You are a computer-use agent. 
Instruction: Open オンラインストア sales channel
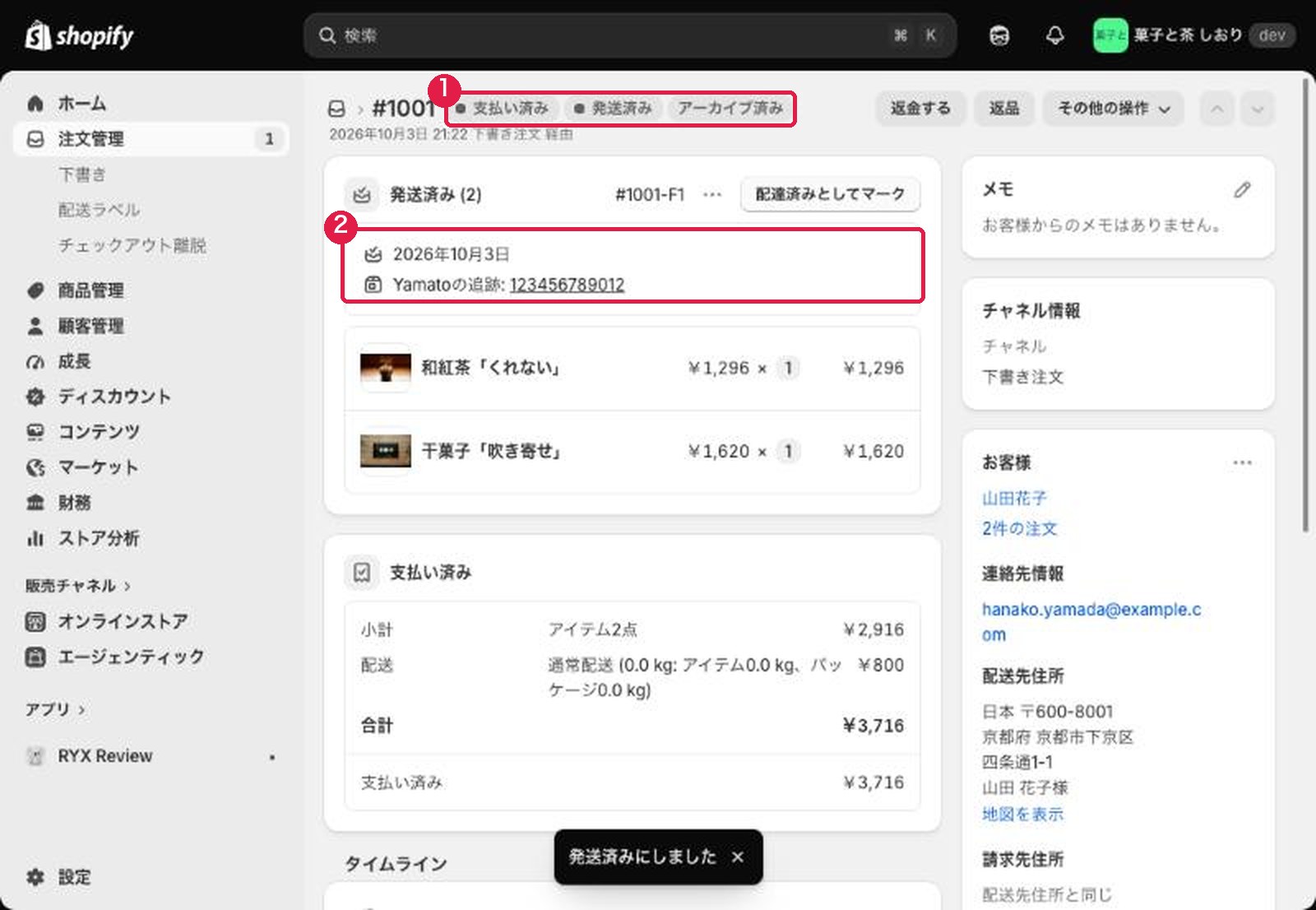pyautogui.click(x=151, y=621)
